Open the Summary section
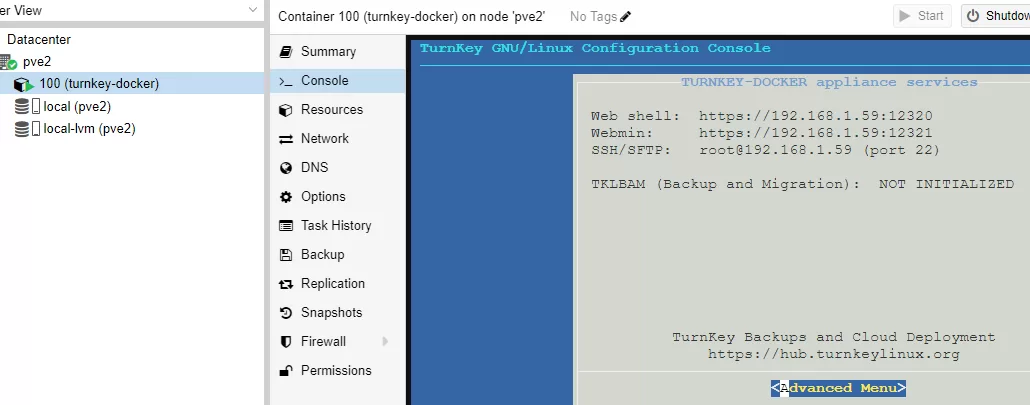 tap(338, 52)
